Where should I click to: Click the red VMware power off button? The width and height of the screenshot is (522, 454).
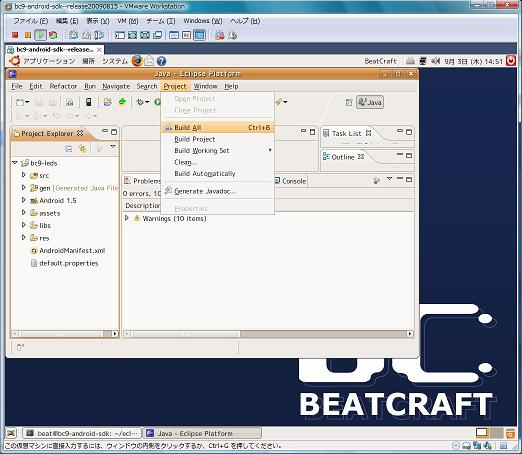click(x=15, y=35)
